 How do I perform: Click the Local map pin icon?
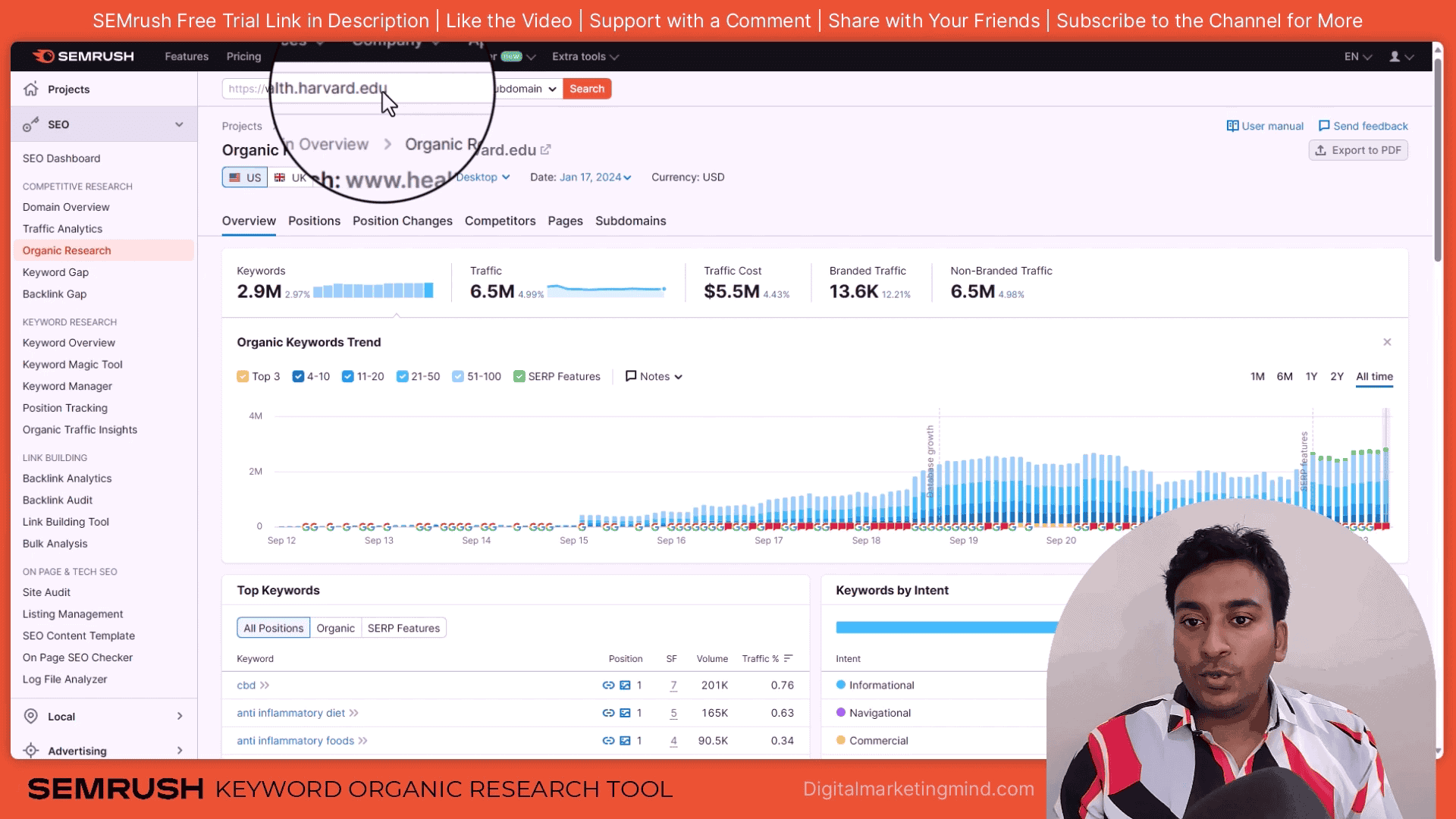[31, 716]
